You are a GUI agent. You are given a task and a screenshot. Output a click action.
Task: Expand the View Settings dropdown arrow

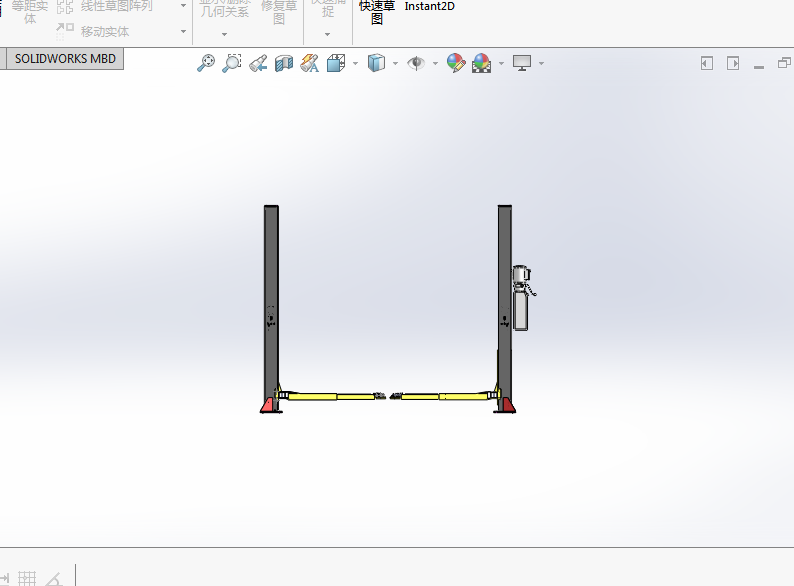click(541, 64)
